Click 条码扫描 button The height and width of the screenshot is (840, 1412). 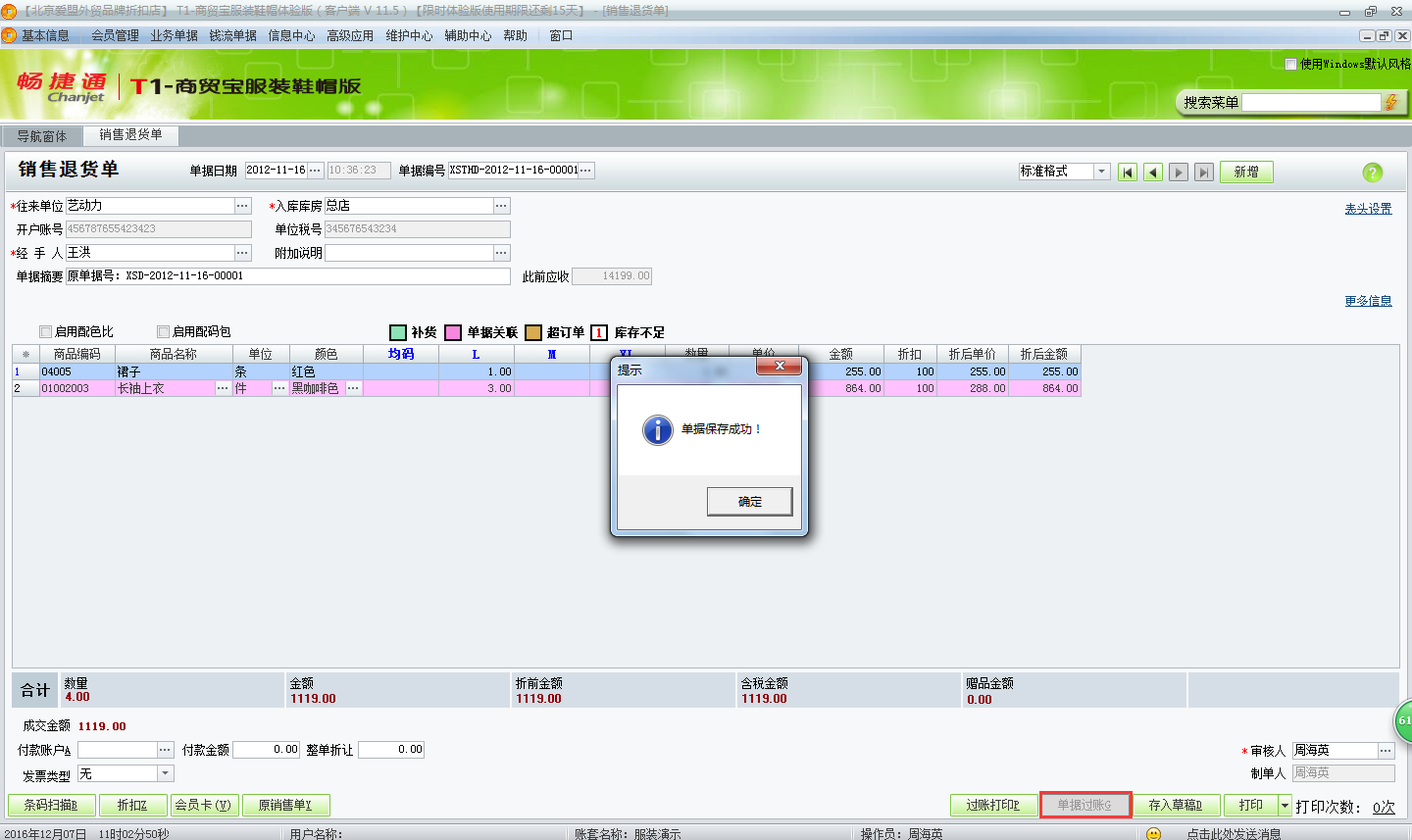pos(51,806)
